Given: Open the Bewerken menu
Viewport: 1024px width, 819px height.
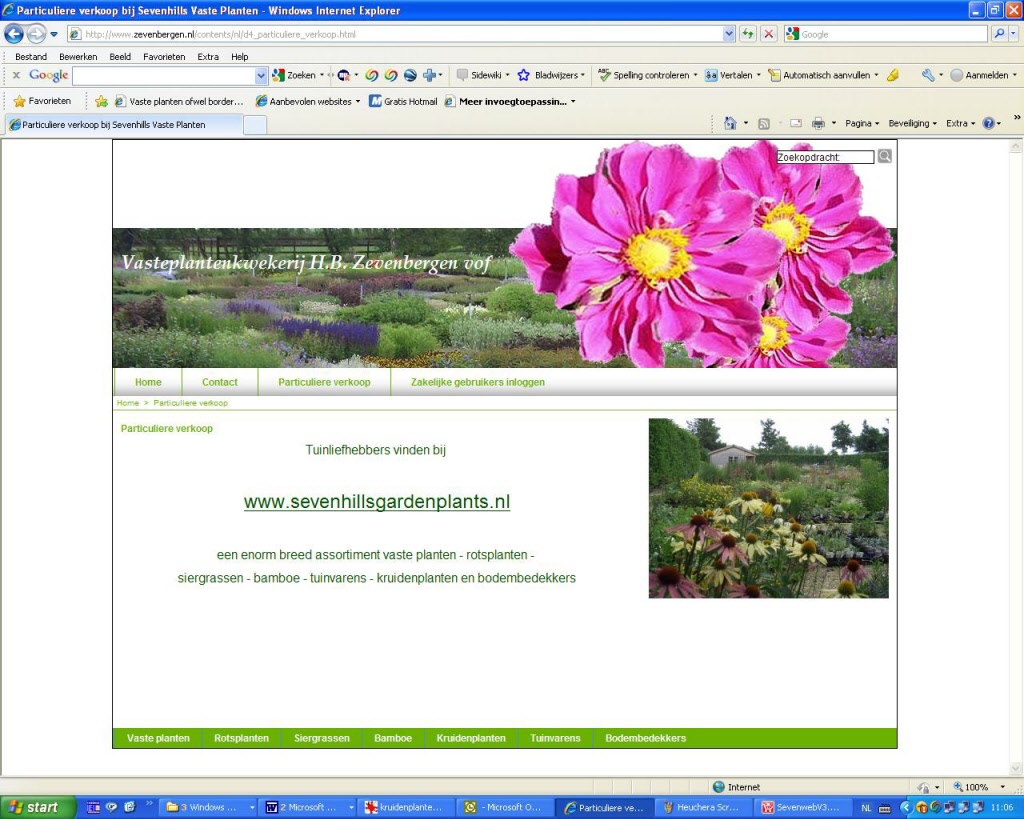Looking at the screenshot, I should click(x=78, y=57).
